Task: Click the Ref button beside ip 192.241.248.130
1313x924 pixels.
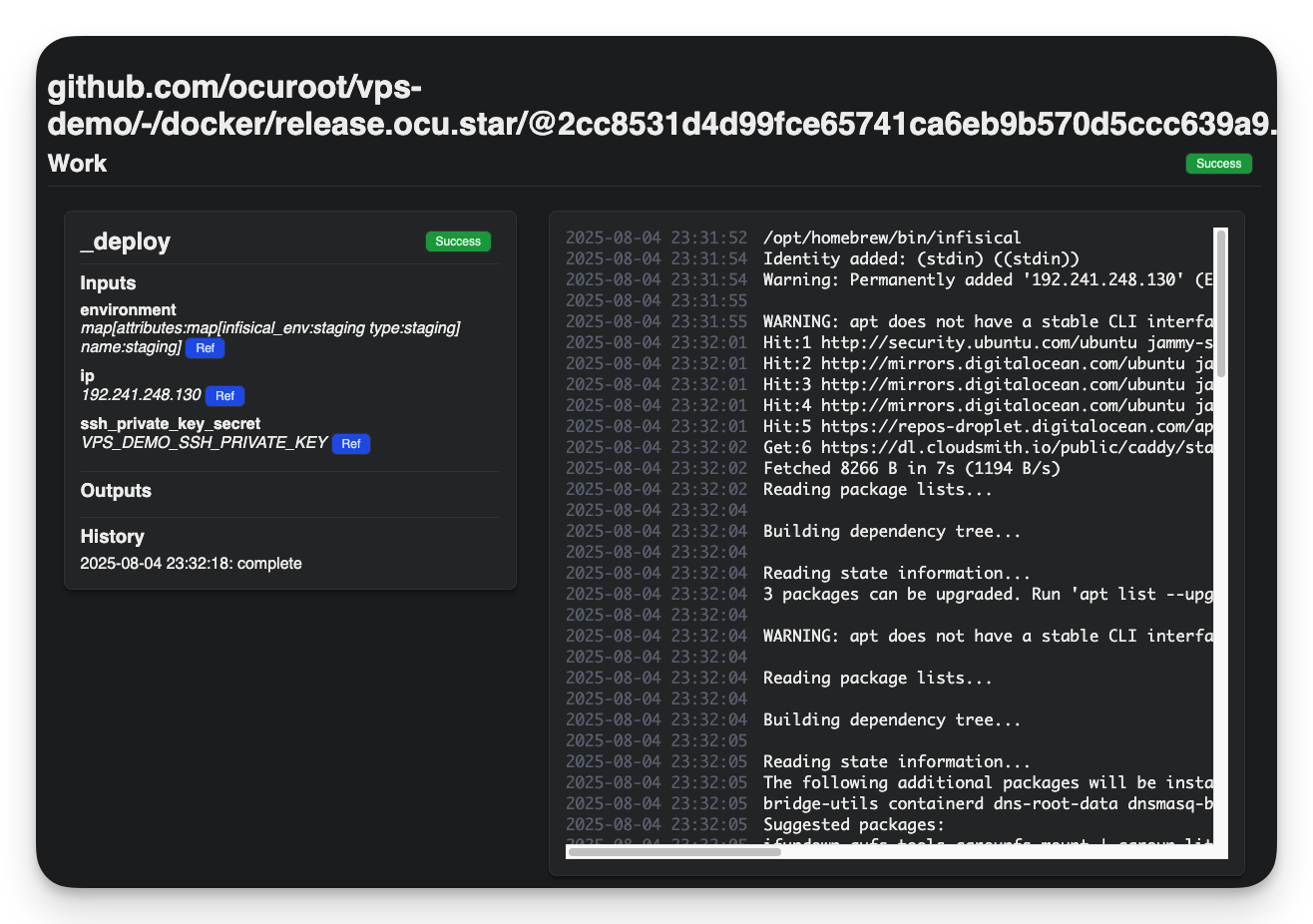Action: coord(224,396)
